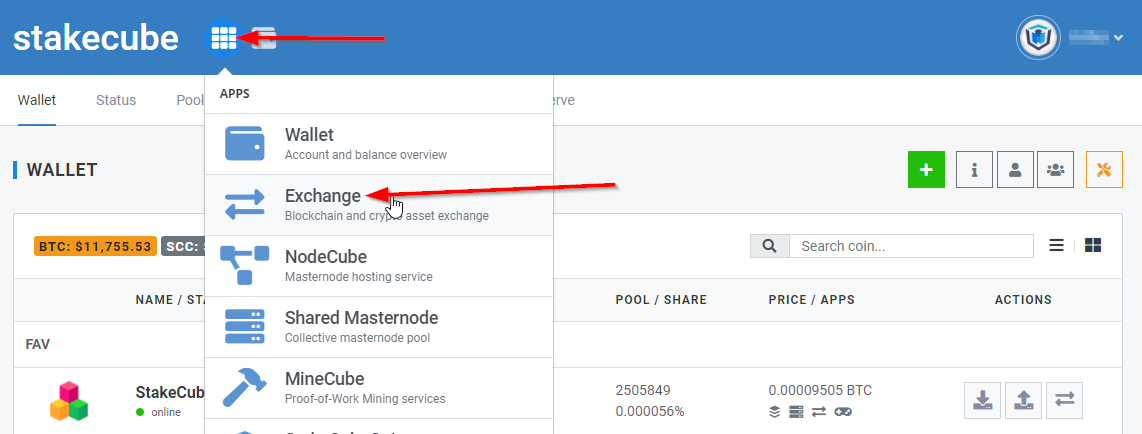Click the StakeCube coin cube logo
Image resolution: width=1142 pixels, height=434 pixels.
click(69, 401)
